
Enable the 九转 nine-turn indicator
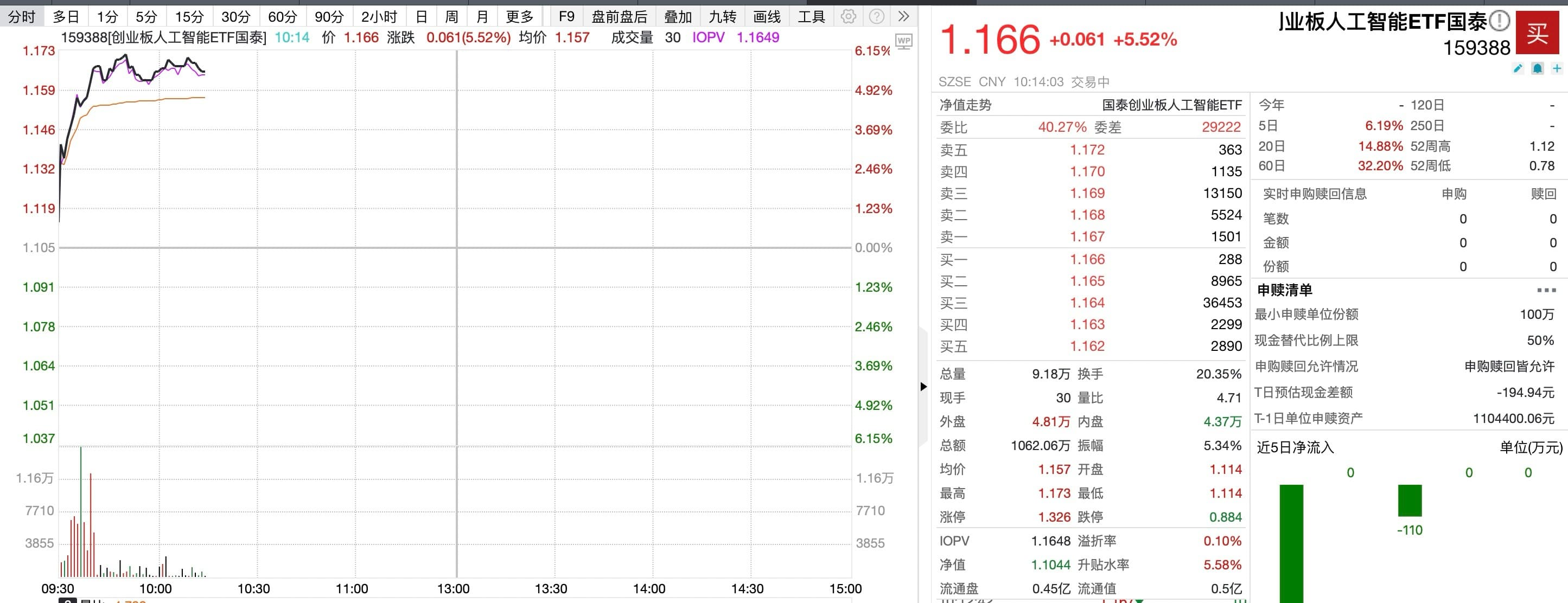(722, 16)
